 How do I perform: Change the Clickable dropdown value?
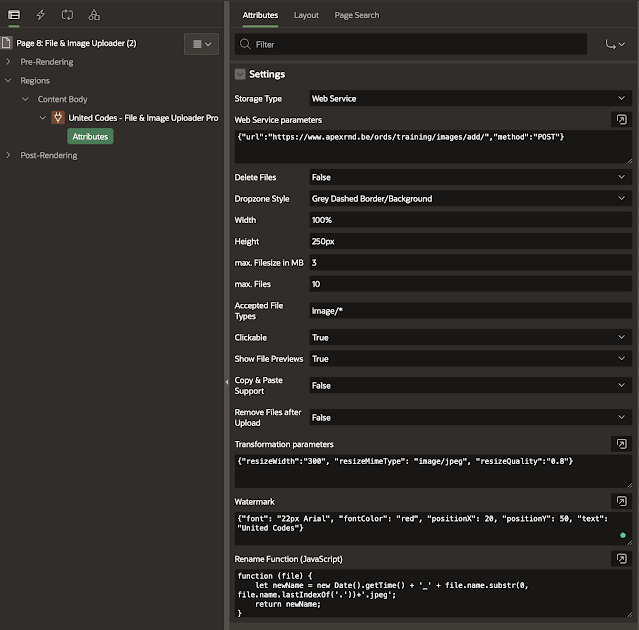470,338
